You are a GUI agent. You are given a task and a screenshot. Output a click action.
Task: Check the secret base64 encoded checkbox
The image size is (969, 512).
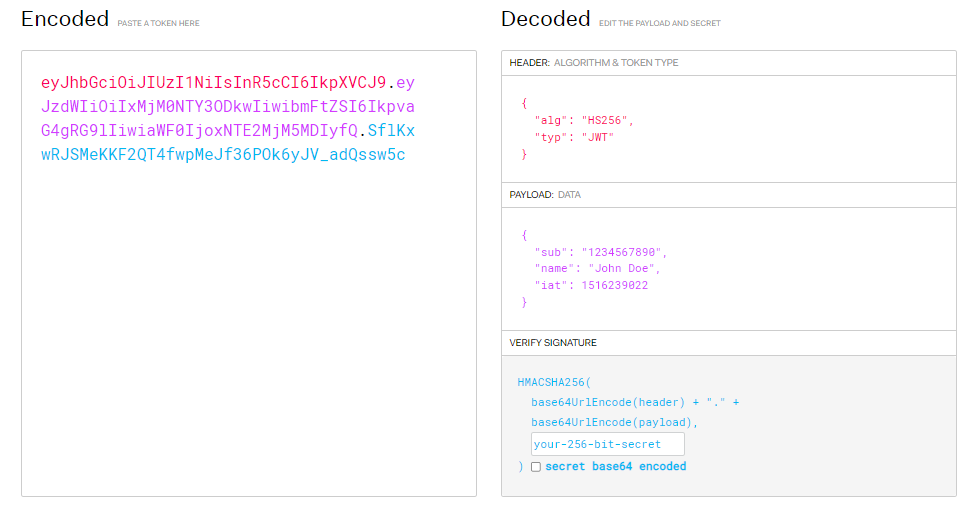click(536, 467)
